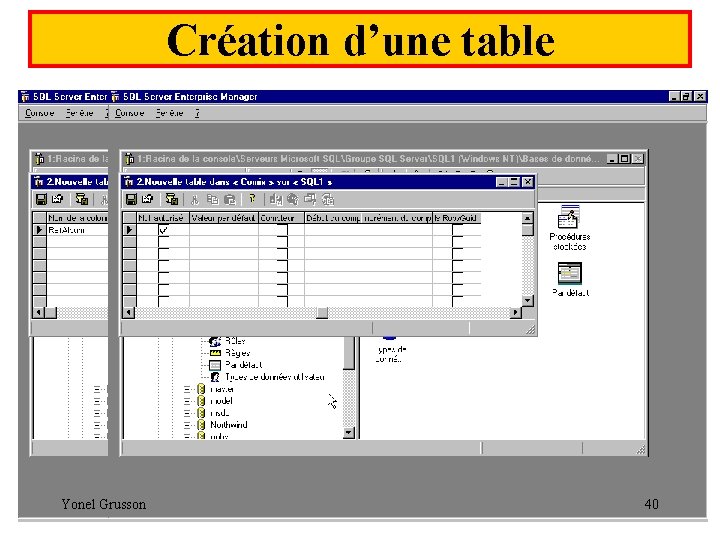This screenshot has height=540, width=720.
Task: Open table Properties icon next to Save in front toolbar
Action: click(x=147, y=199)
